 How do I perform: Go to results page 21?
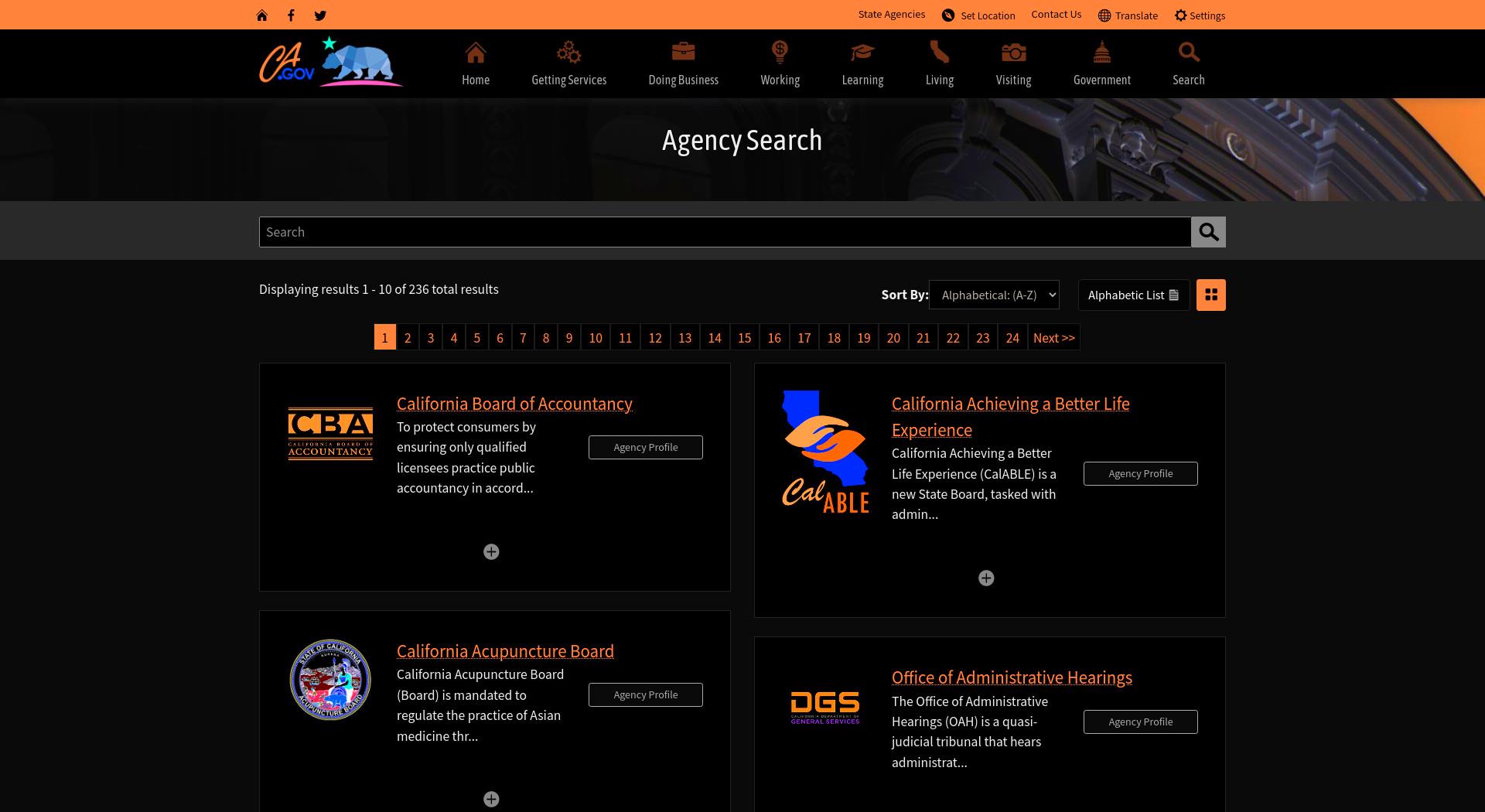pyautogui.click(x=923, y=337)
